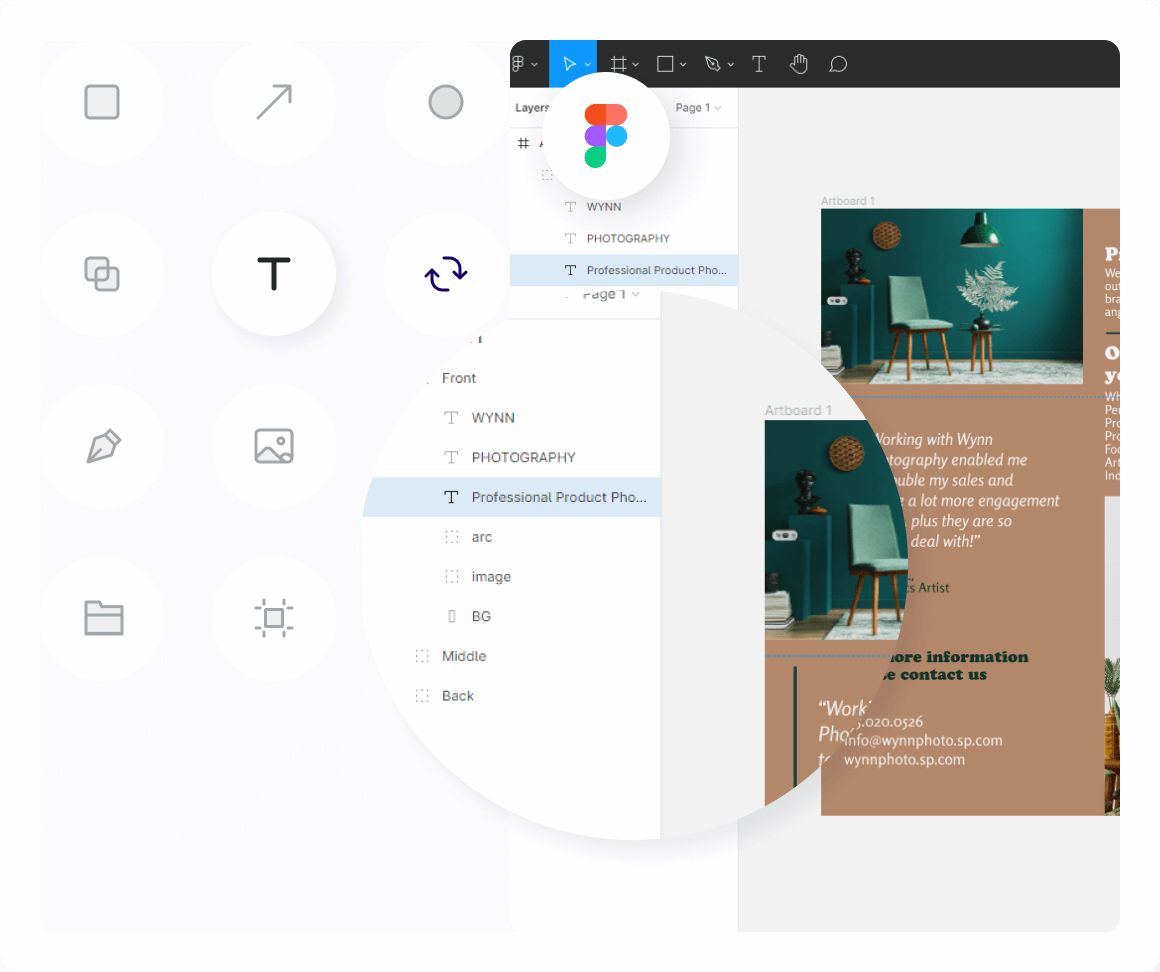This screenshot has width=1160, height=972.
Task: Select the Move tool in the toolbar
Action: coord(568,64)
